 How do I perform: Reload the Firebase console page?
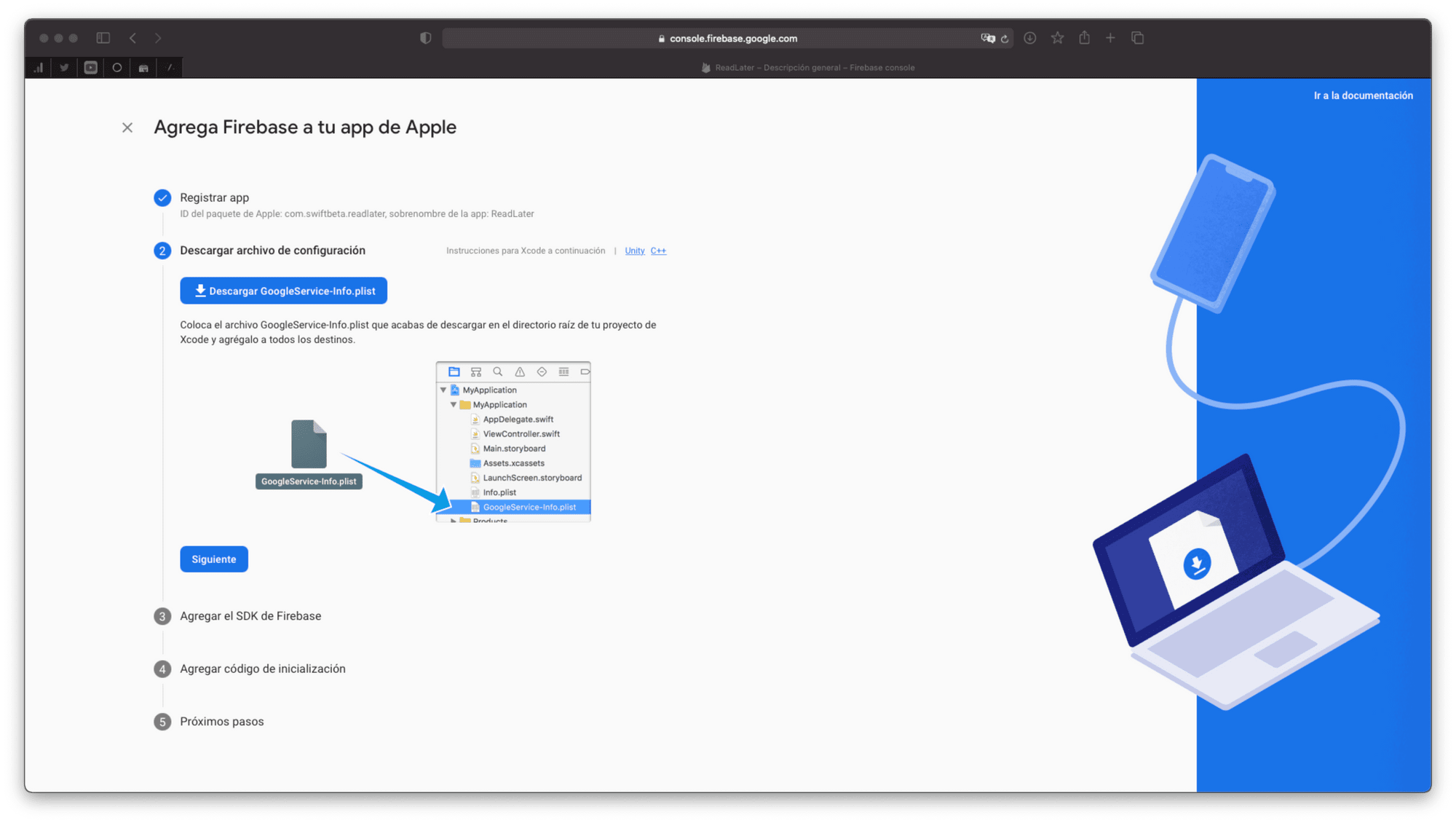pyautogui.click(x=1005, y=39)
